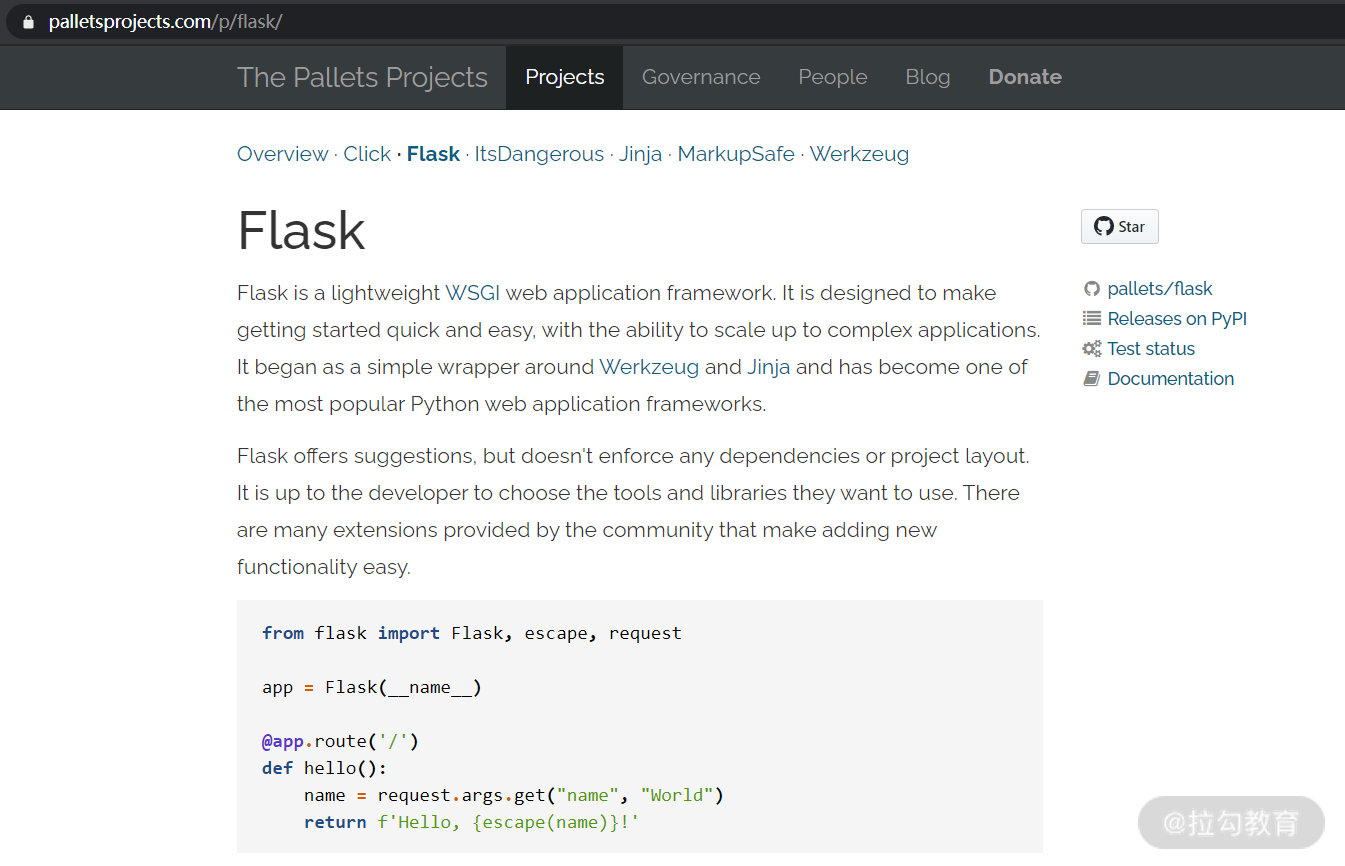The image size is (1345, 866).
Task: Click the gears icon beside Test status
Action: pyautogui.click(x=1092, y=349)
